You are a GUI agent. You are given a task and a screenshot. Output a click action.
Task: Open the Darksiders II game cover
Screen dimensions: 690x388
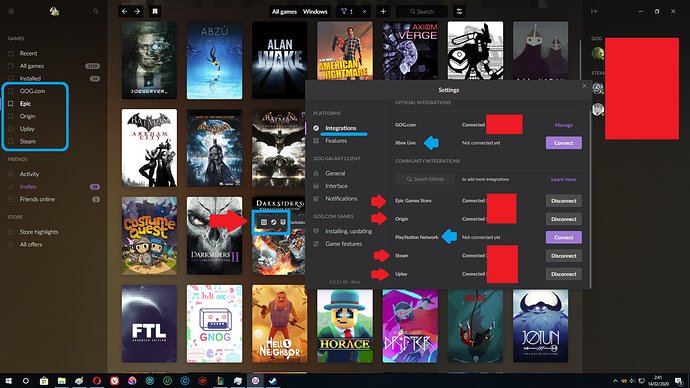214,236
